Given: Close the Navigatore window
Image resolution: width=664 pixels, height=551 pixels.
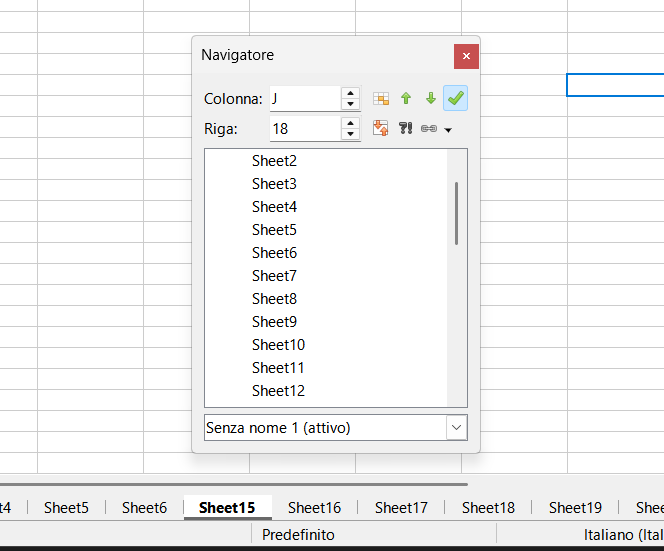Looking at the screenshot, I should 466,56.
